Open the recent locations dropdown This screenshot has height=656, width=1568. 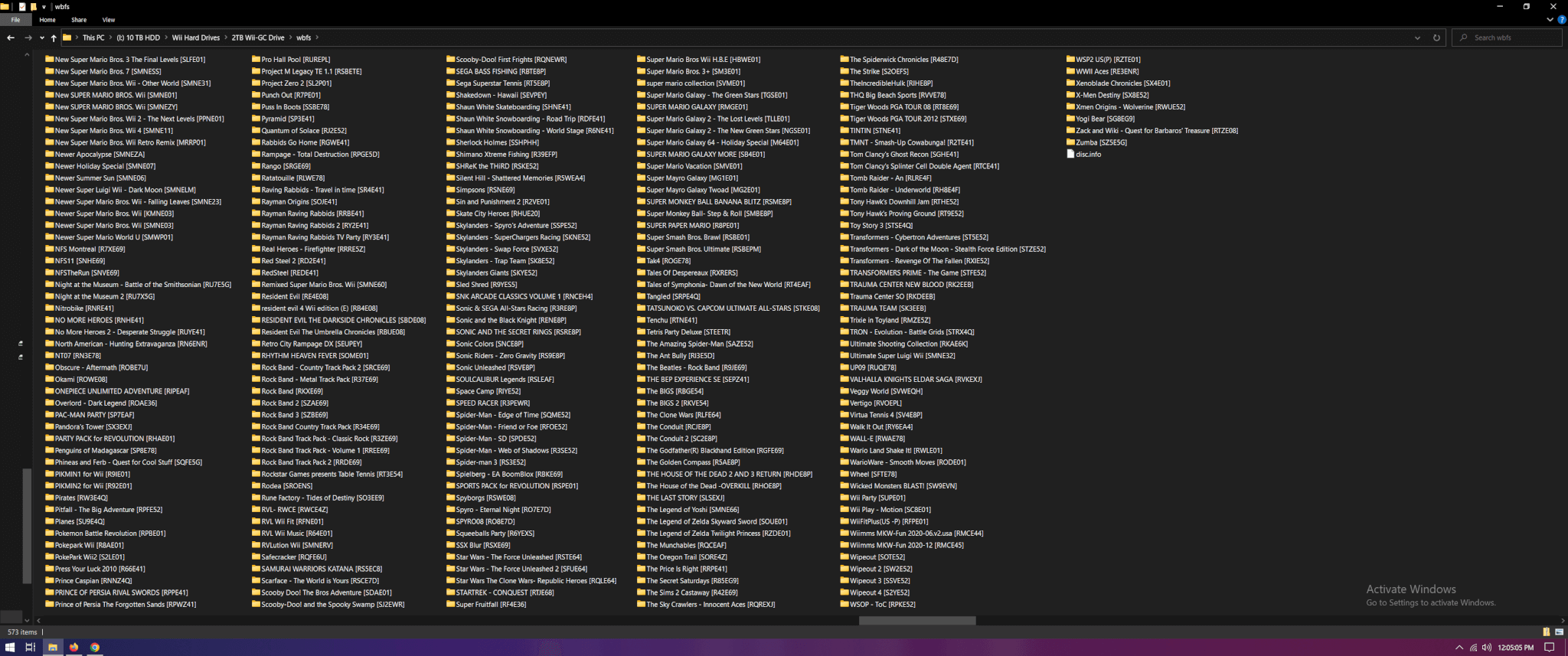pos(42,38)
